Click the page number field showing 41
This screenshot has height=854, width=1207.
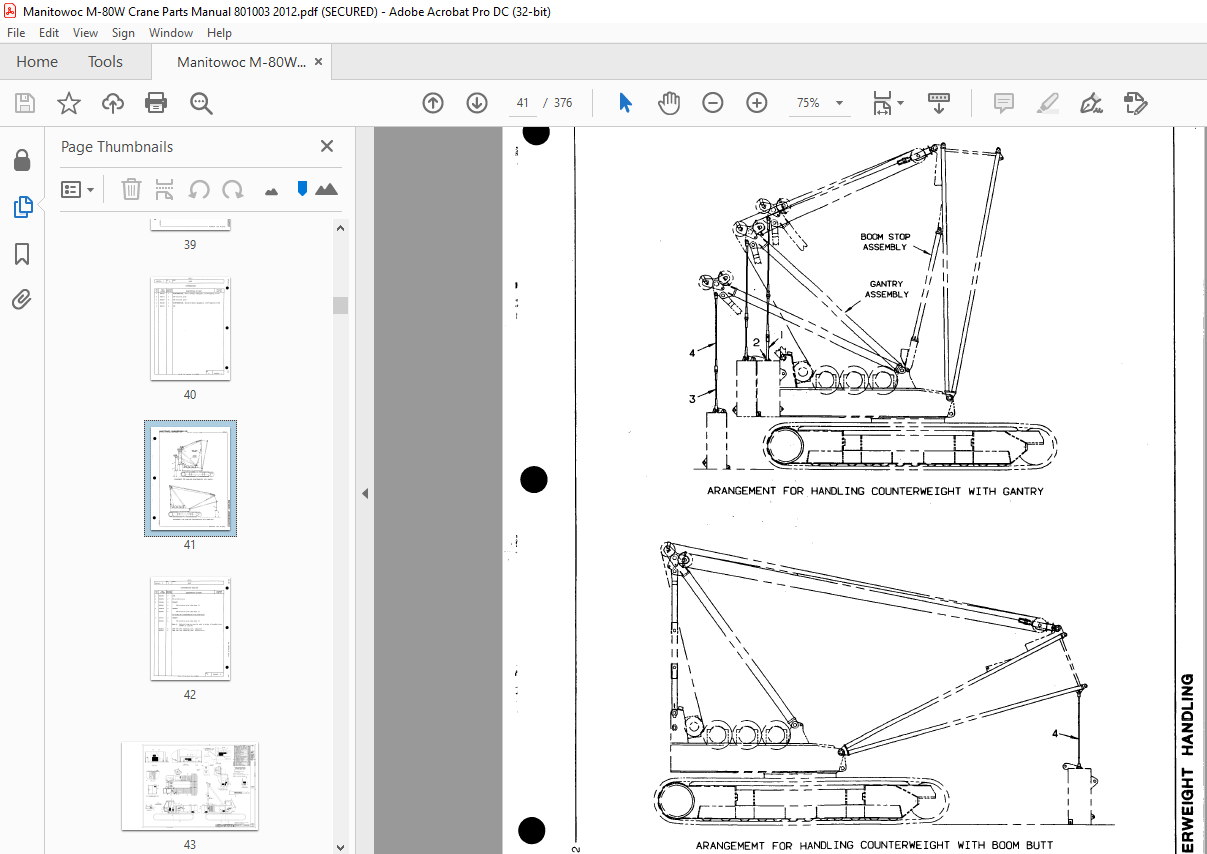pos(522,103)
